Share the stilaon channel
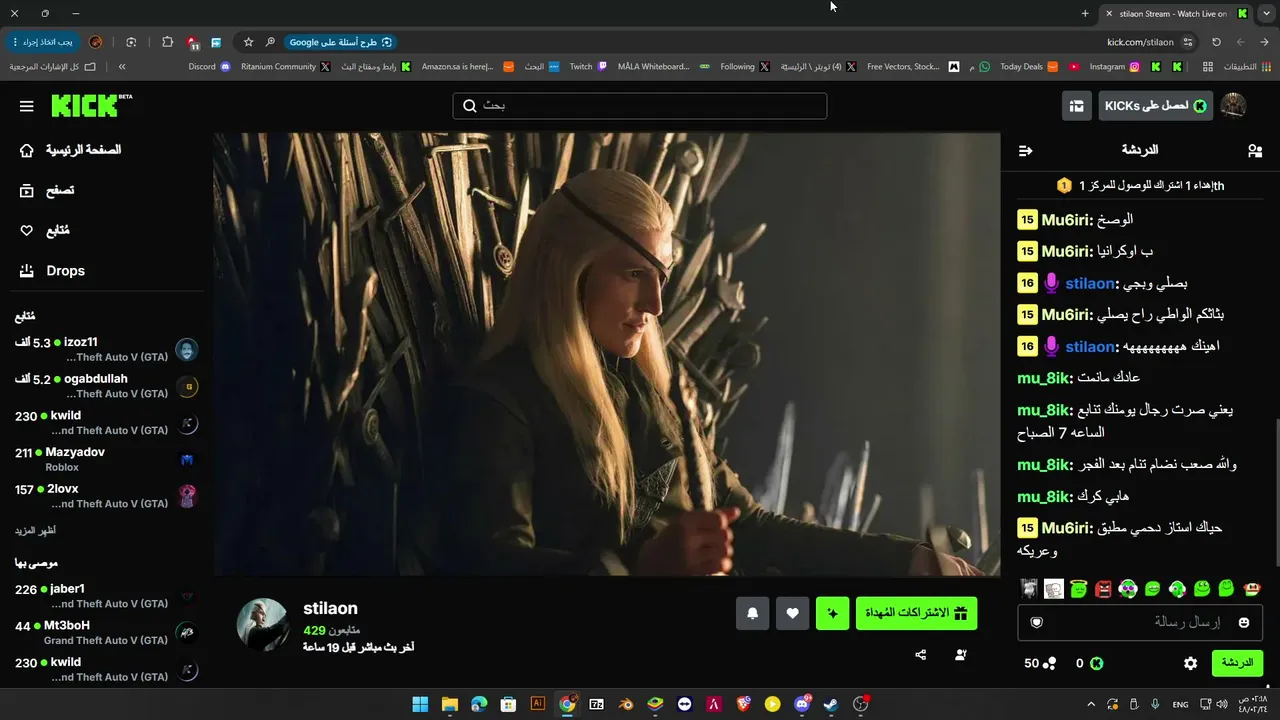The width and height of the screenshot is (1280, 720). point(920,655)
